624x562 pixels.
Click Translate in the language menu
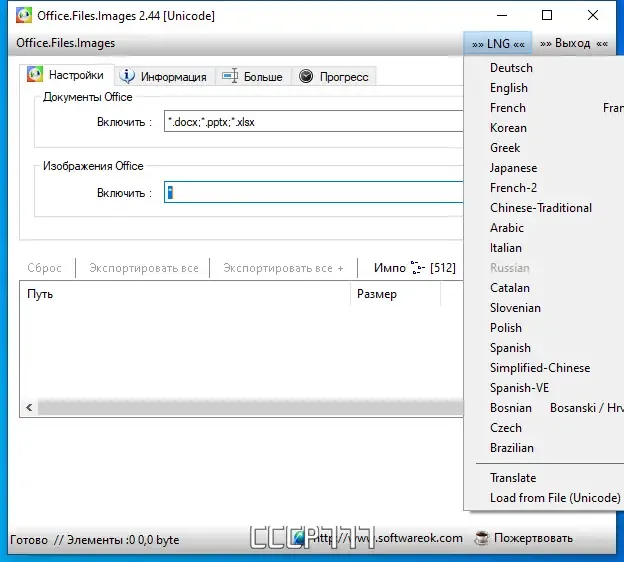pos(513,478)
